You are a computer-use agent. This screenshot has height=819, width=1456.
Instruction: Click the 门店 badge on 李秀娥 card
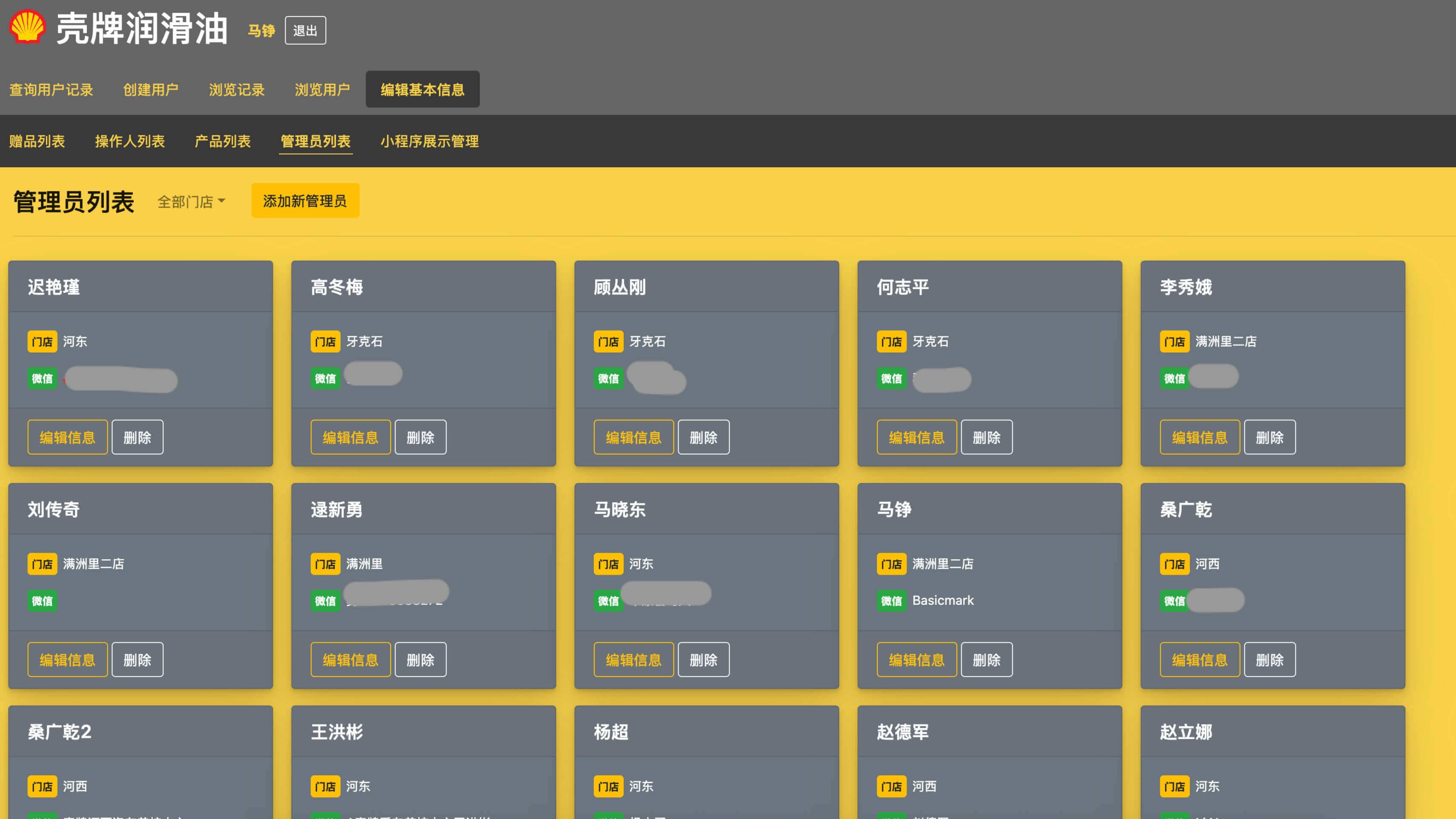(x=1175, y=341)
